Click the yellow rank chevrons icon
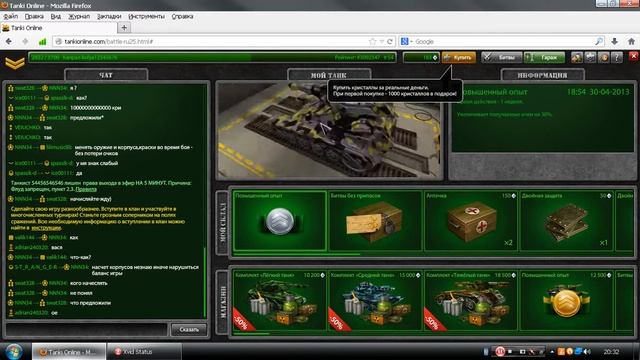Viewport: 640px width, 360px height. point(15,63)
